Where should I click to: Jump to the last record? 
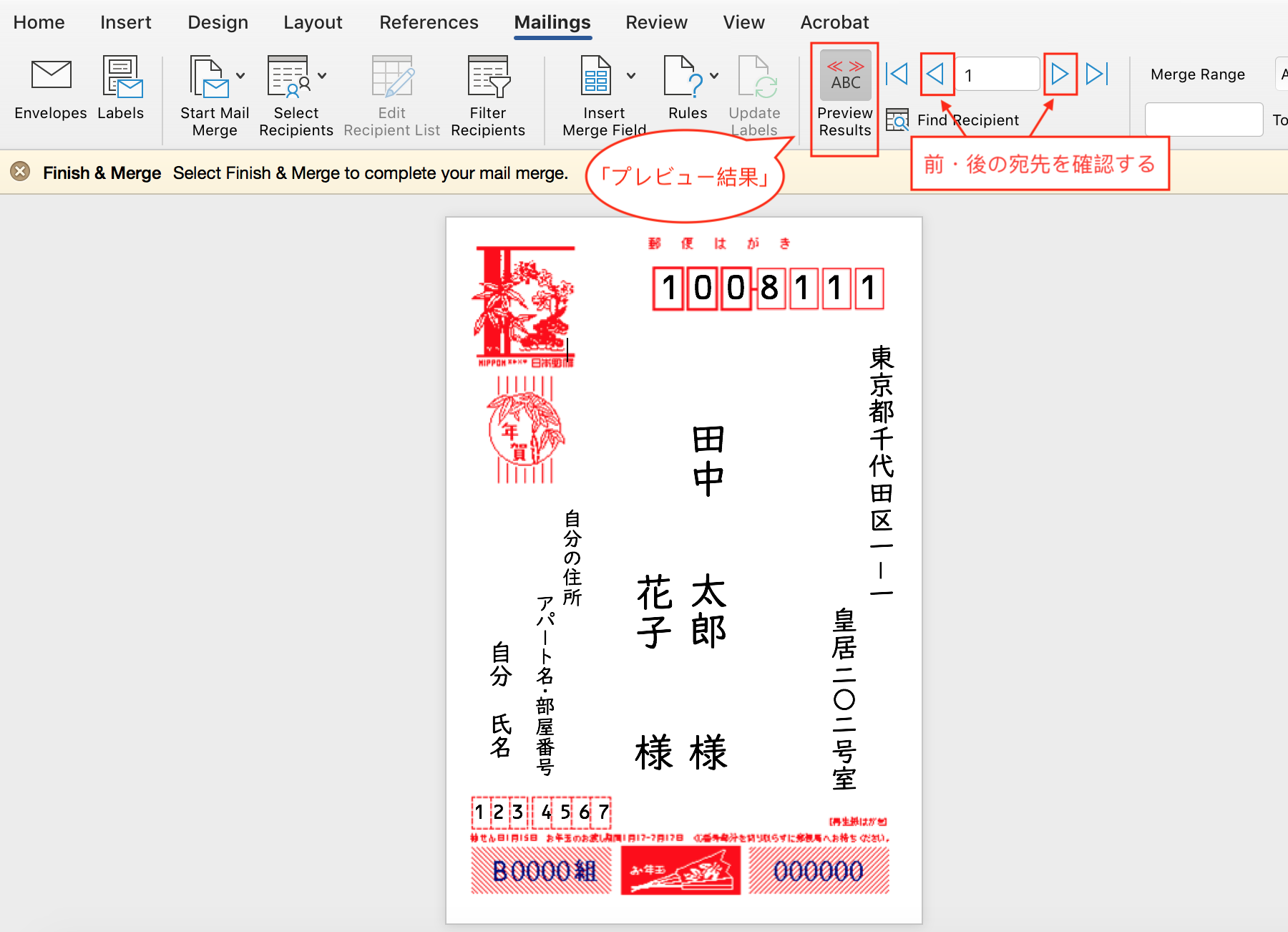1097,74
